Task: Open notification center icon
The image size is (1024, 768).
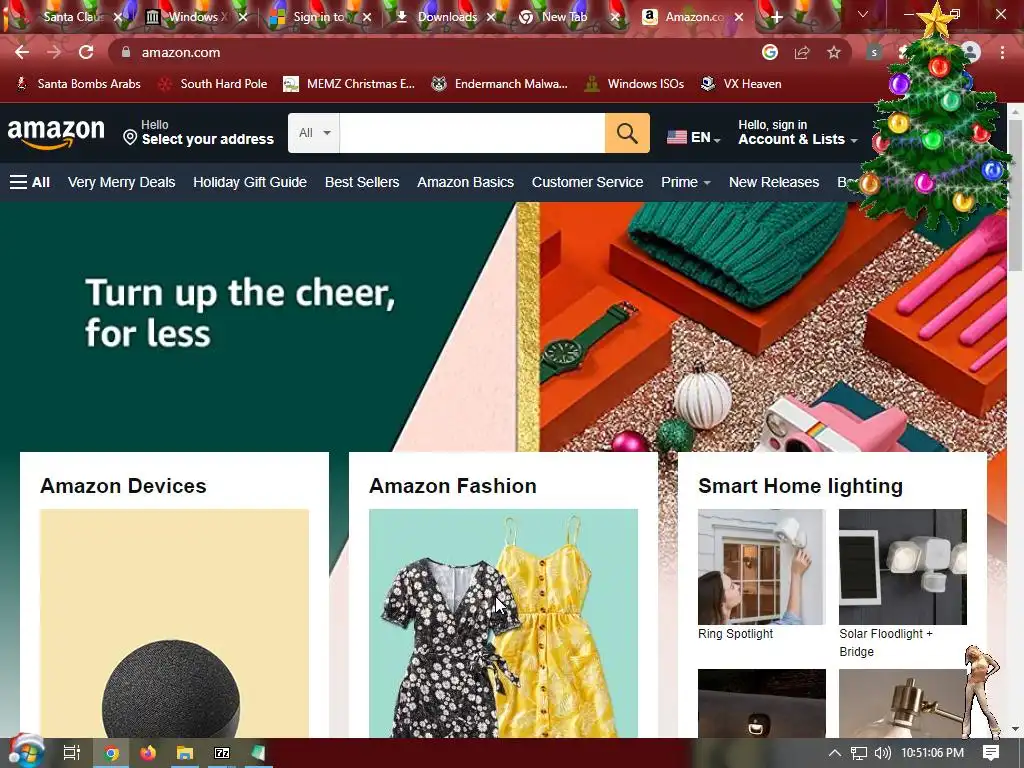Action: click(991, 753)
